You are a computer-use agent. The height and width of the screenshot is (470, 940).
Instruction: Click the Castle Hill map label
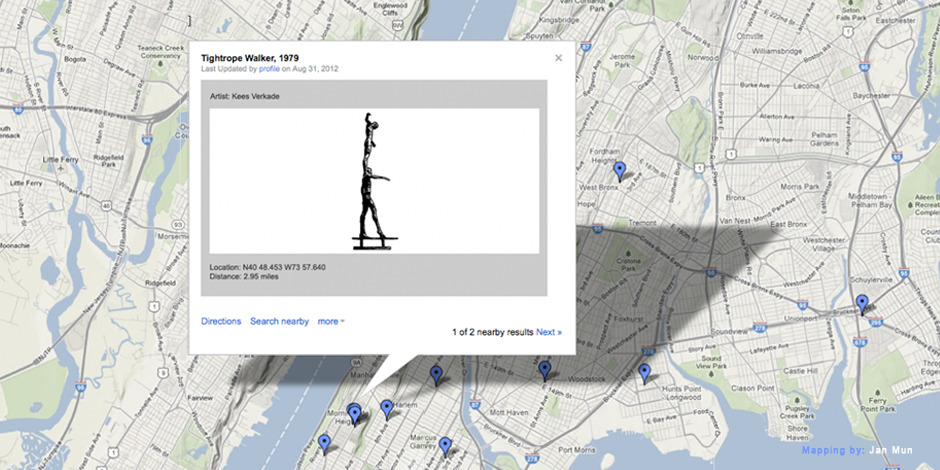click(798, 372)
